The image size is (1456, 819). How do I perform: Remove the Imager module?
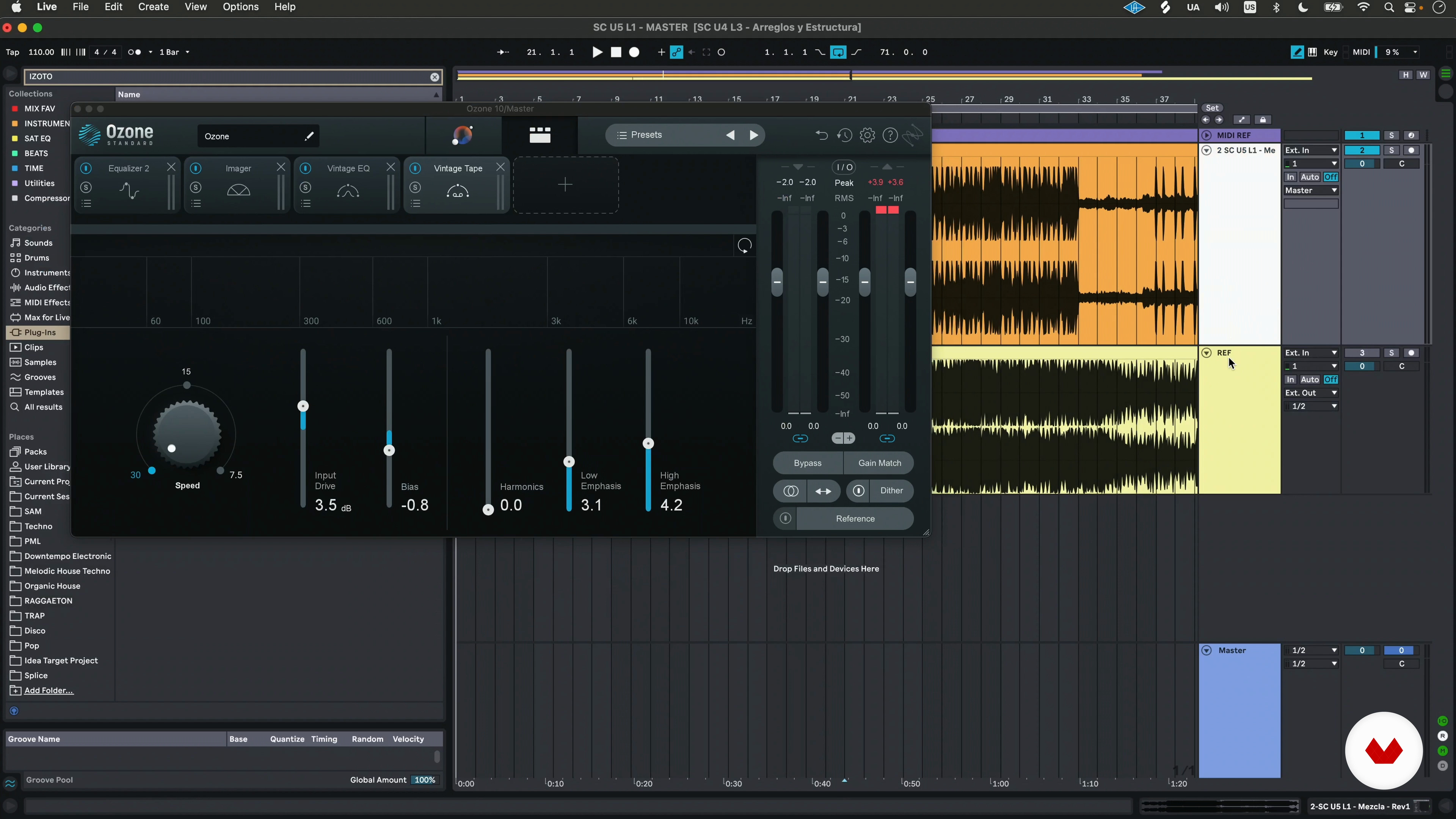pyautogui.click(x=281, y=167)
